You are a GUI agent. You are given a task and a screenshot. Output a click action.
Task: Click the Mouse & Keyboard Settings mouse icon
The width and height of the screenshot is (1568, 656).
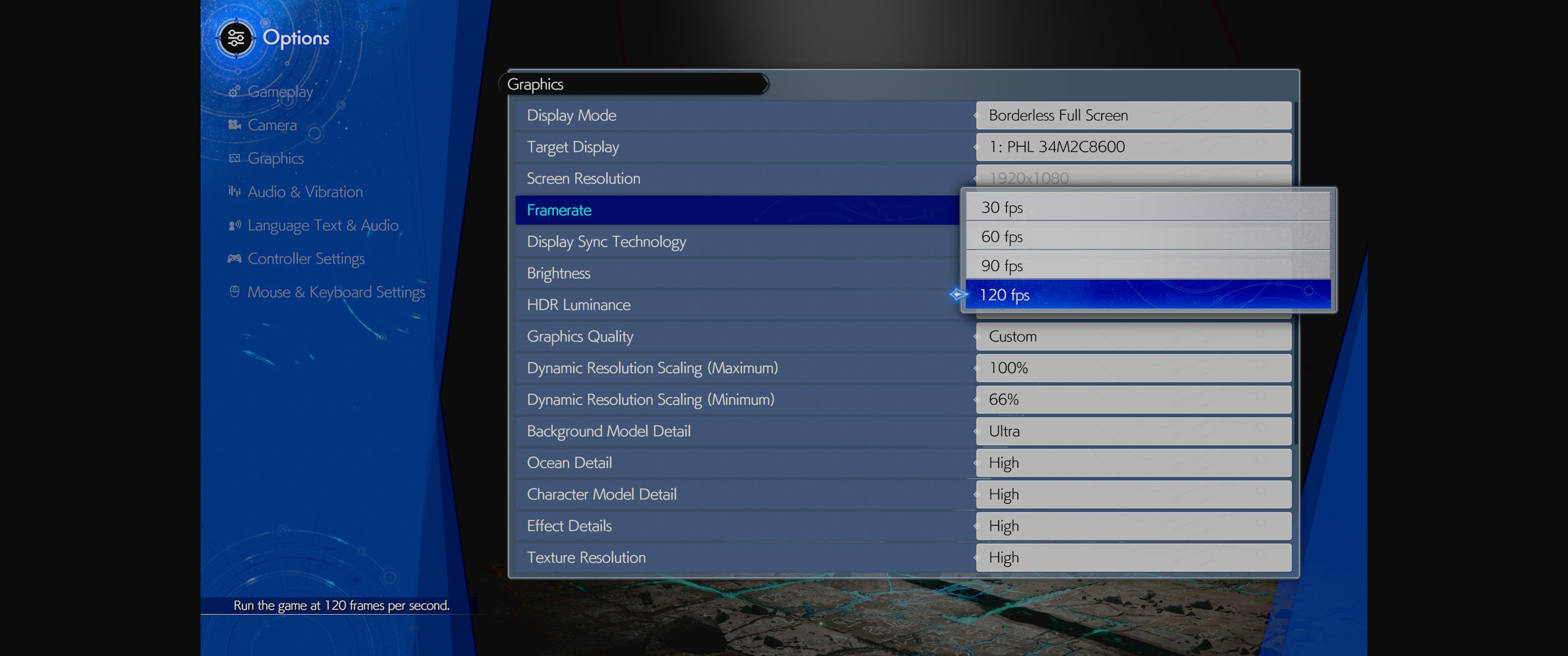pyautogui.click(x=234, y=292)
